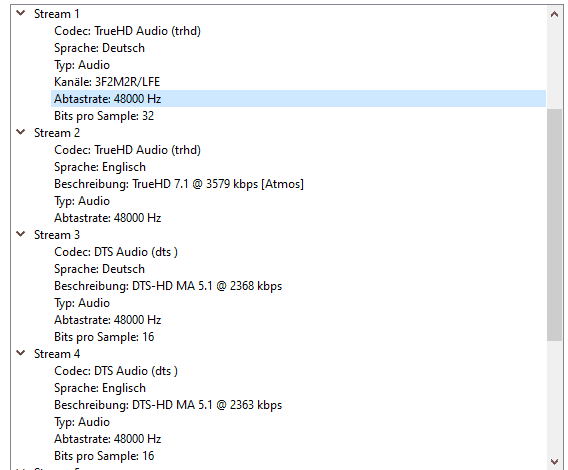Select the Stream 4 label
Screen dimensions: 568x470
coord(57,354)
